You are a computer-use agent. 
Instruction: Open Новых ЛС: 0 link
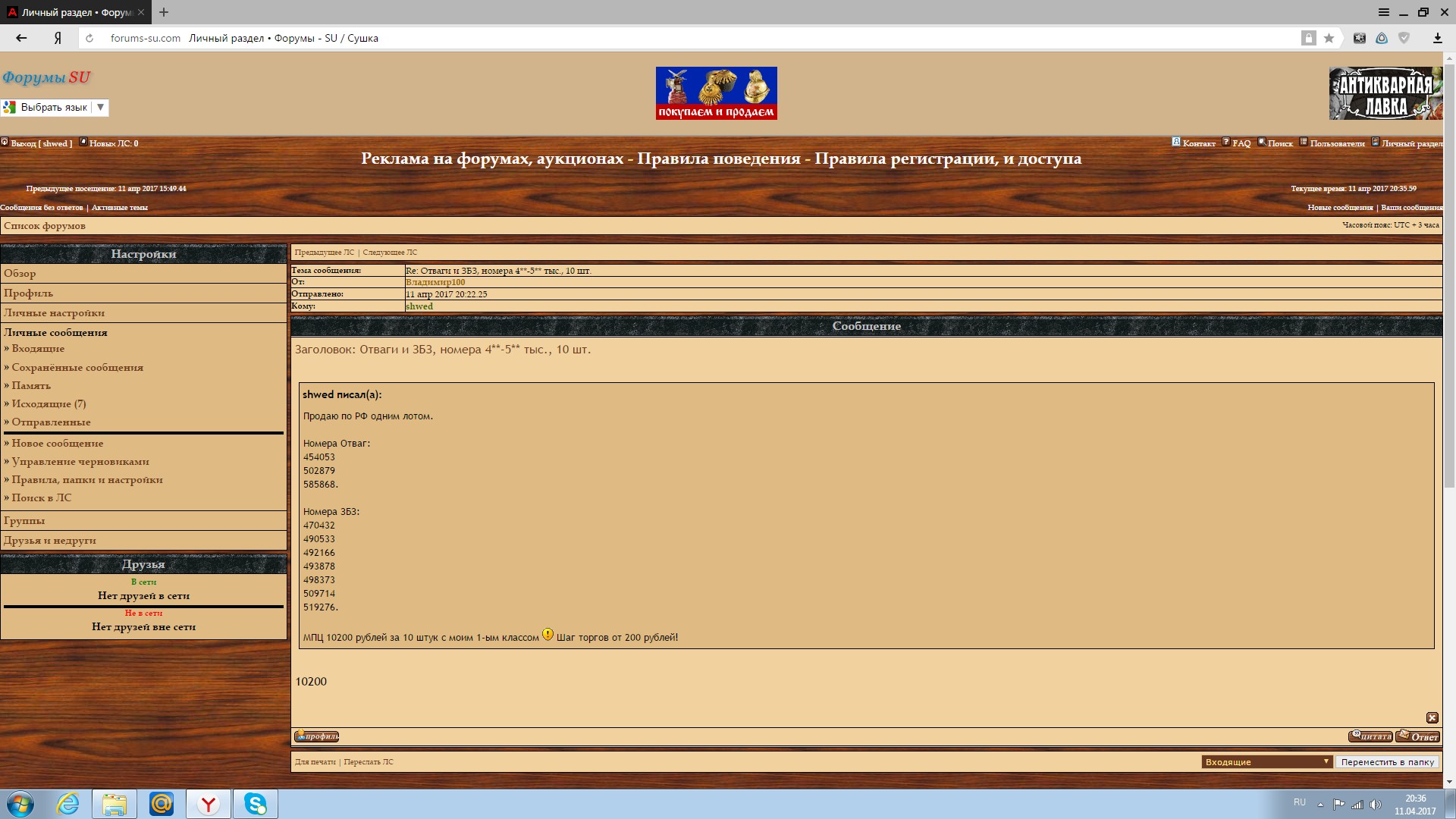tap(114, 143)
